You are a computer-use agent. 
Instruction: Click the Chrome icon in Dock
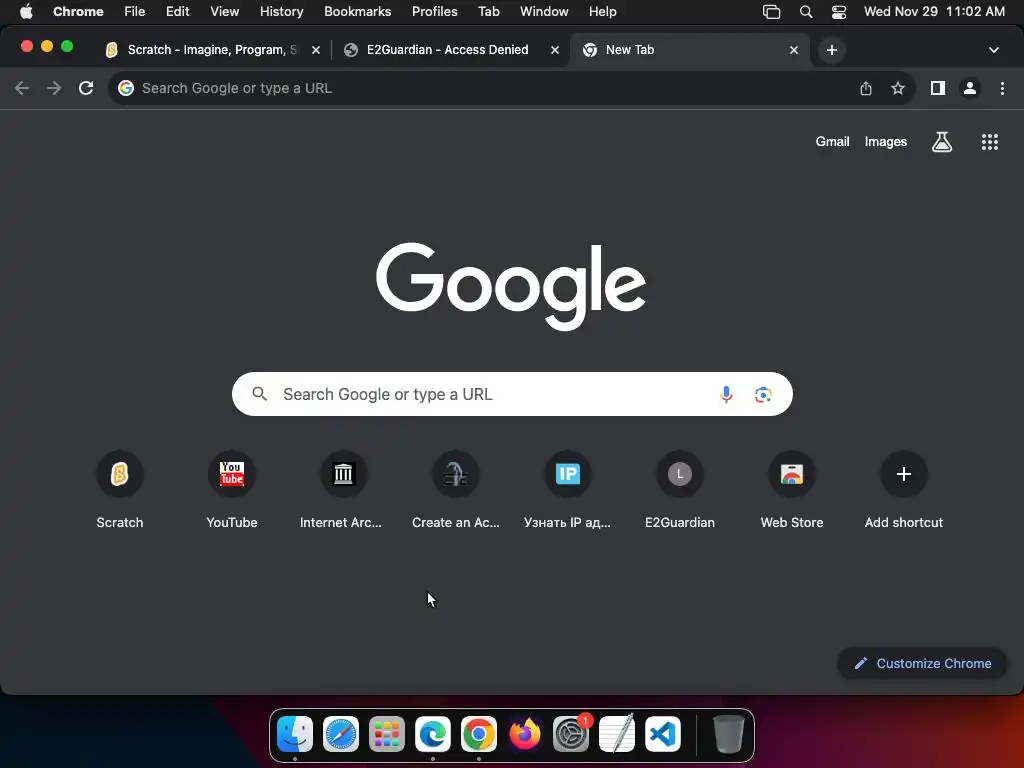coord(479,734)
